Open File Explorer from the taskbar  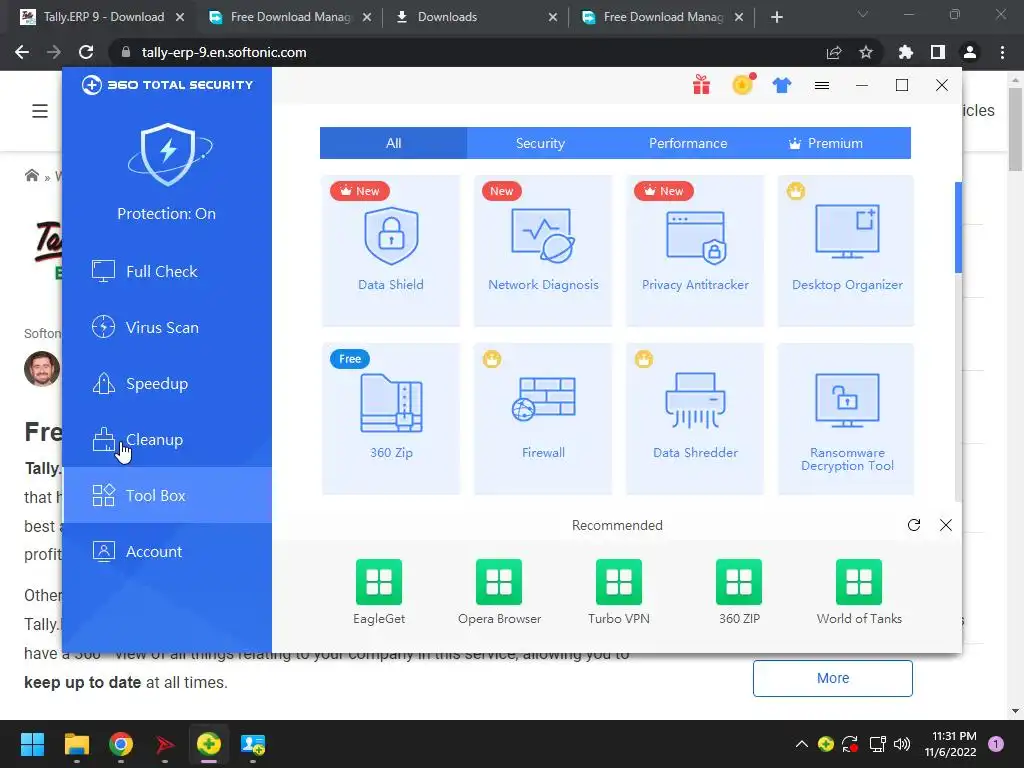point(76,744)
